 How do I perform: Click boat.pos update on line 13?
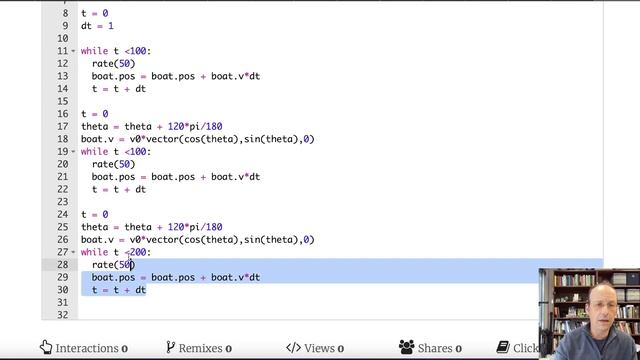176,76
